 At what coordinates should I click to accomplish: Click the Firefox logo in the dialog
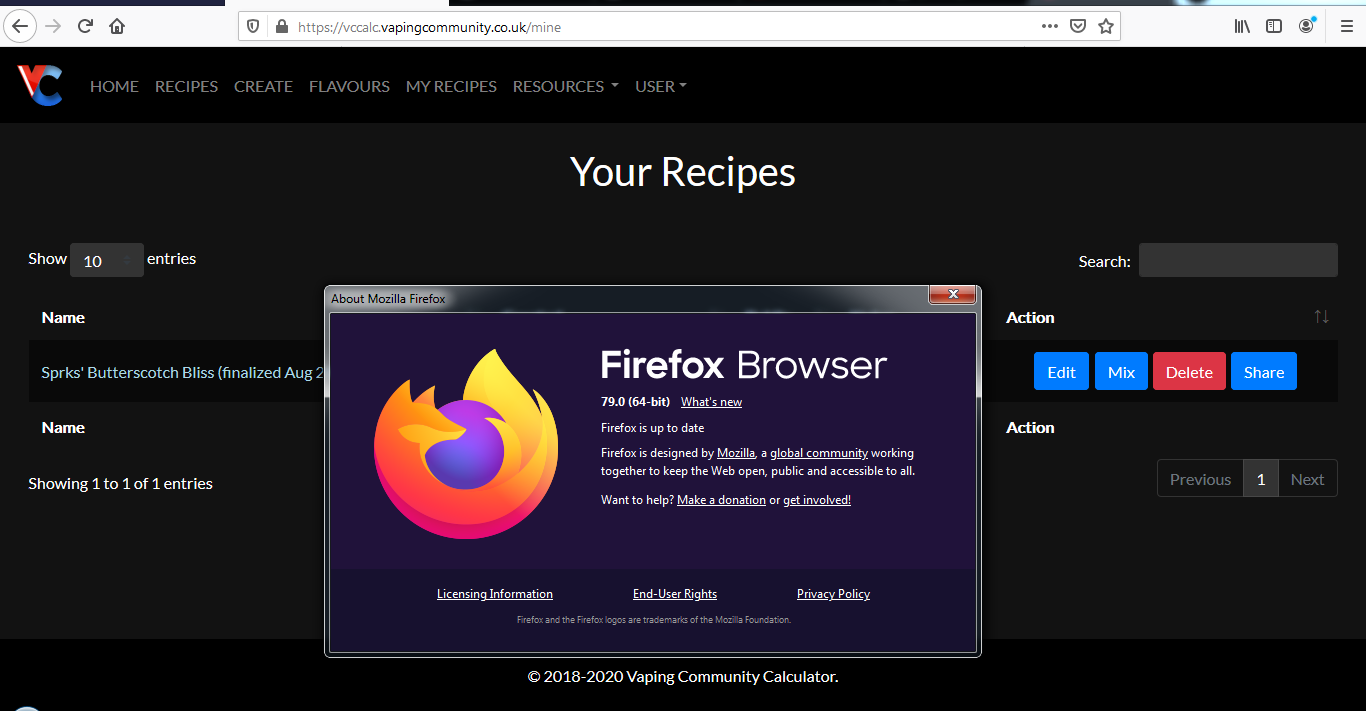466,444
